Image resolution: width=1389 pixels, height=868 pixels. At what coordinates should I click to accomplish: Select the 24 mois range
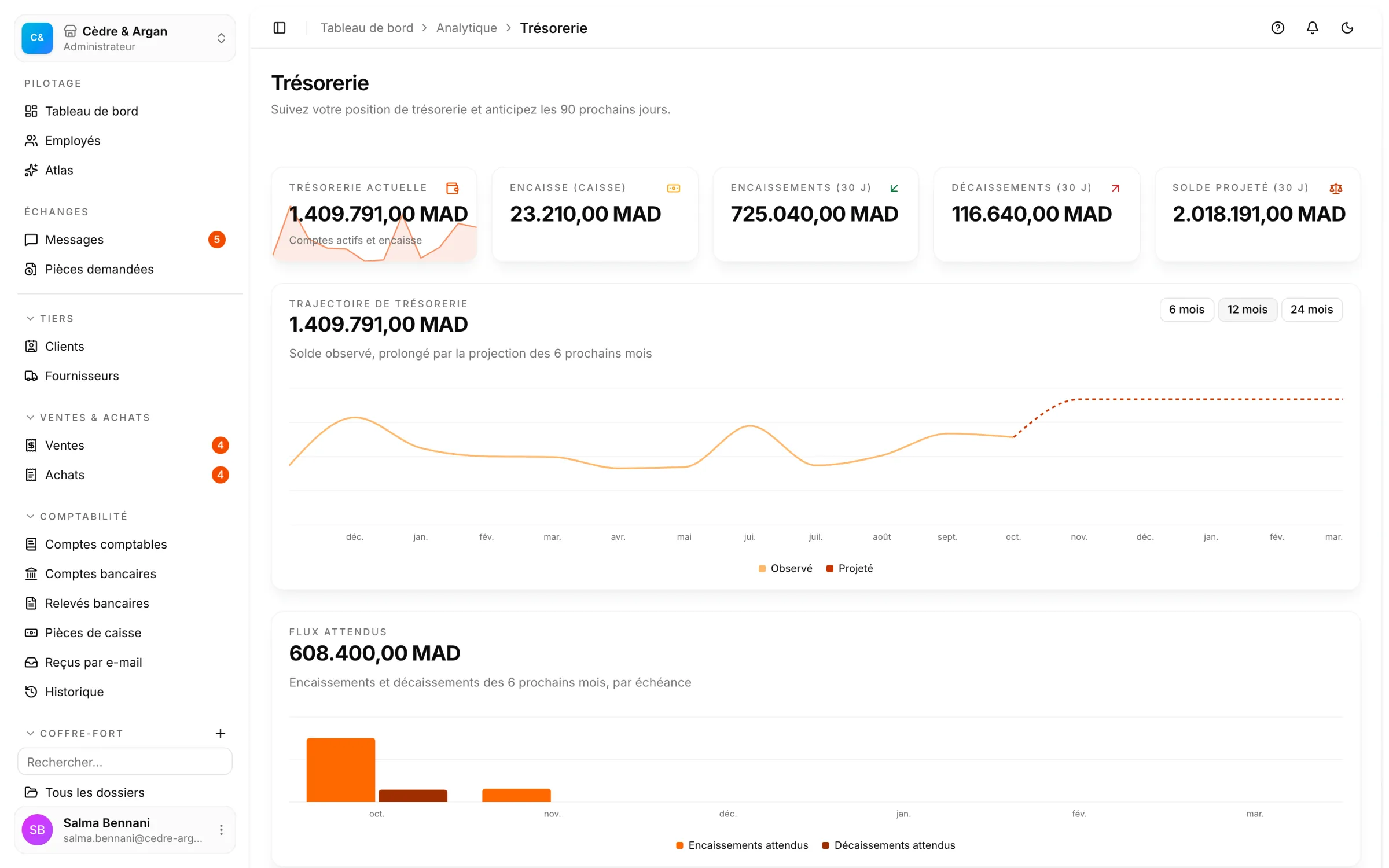(1311, 310)
